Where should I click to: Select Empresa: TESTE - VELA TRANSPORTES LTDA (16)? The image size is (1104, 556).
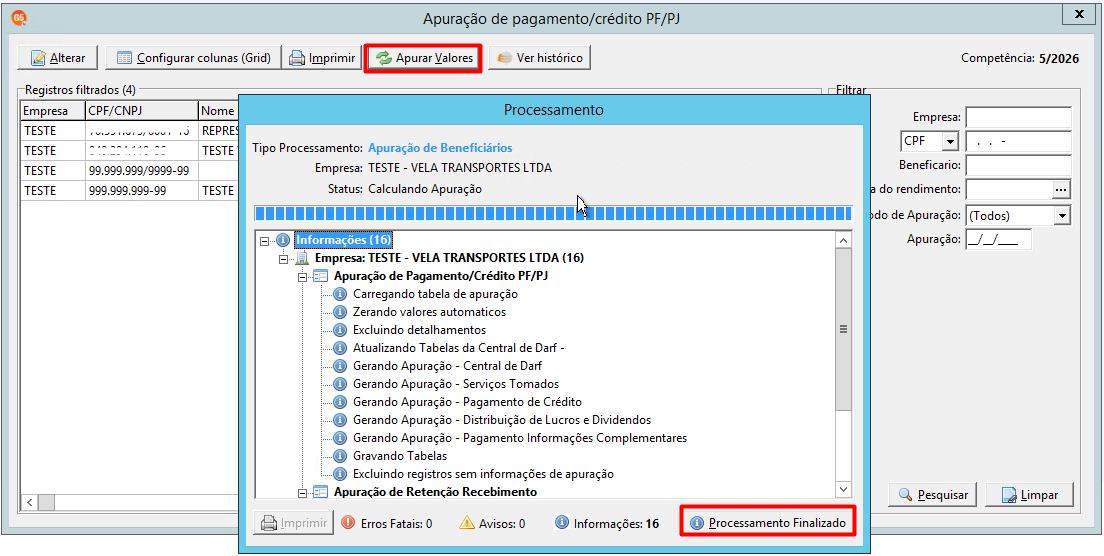tap(449, 258)
